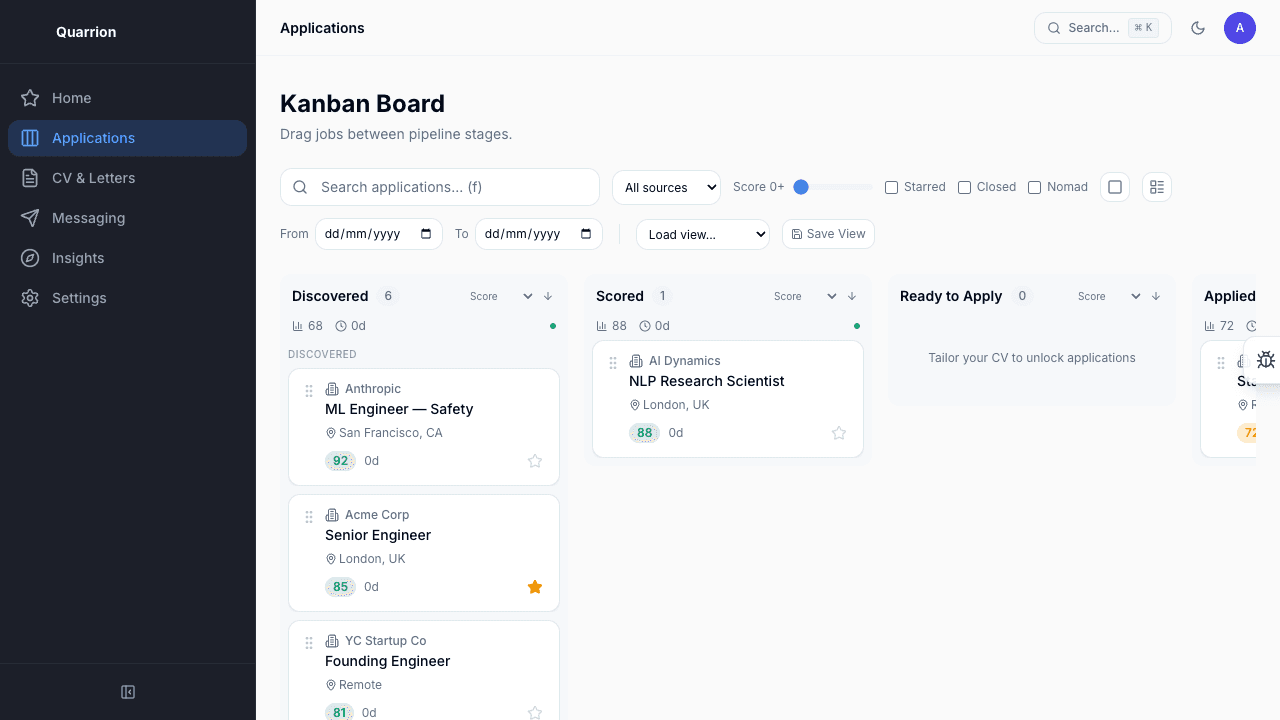The image size is (1280, 720).
Task: Open the To date calendar icon
Action: pyautogui.click(x=586, y=234)
